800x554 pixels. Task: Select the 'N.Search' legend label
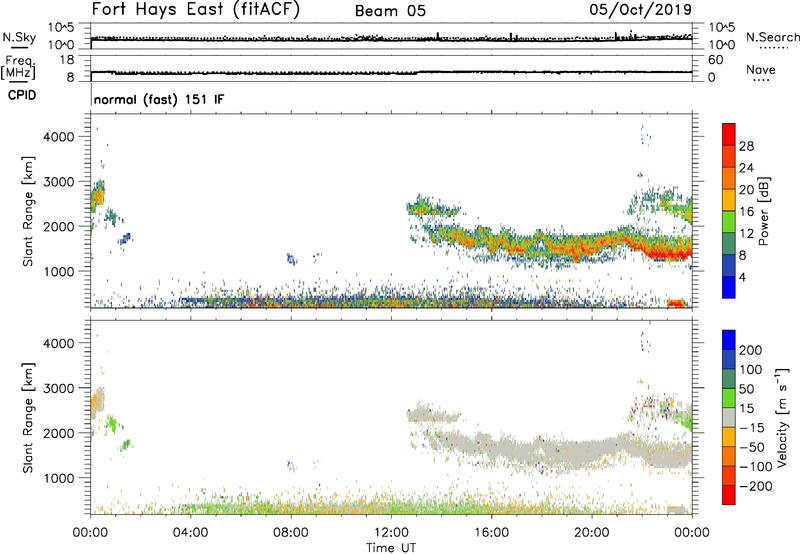pos(773,37)
